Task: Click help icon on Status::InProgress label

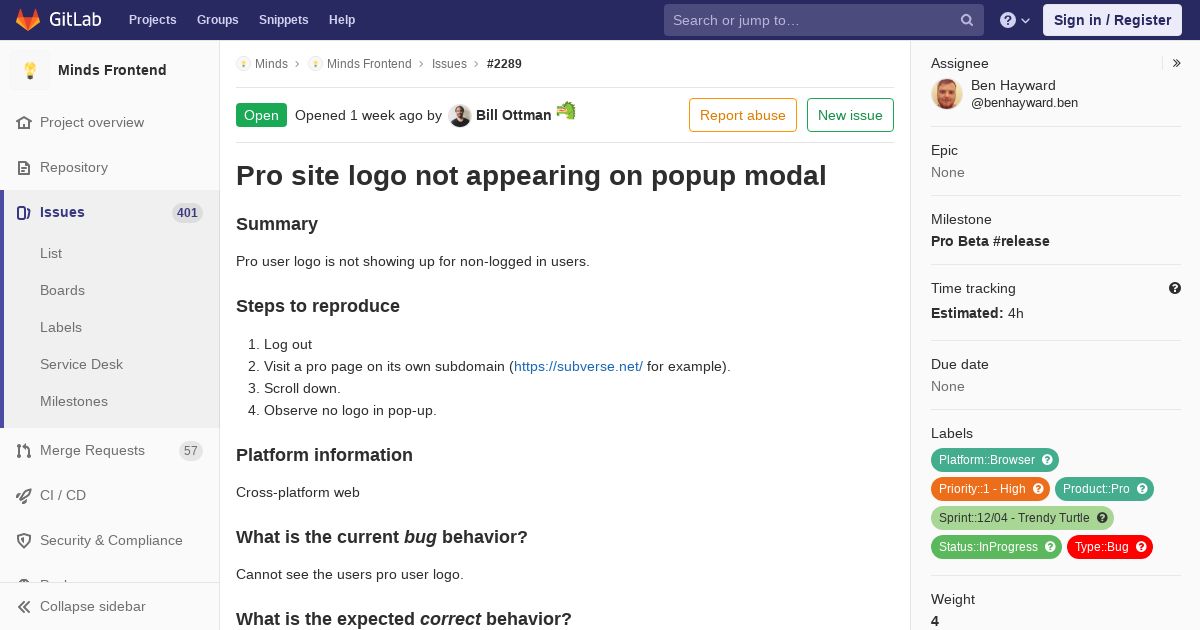Action: coord(1050,547)
